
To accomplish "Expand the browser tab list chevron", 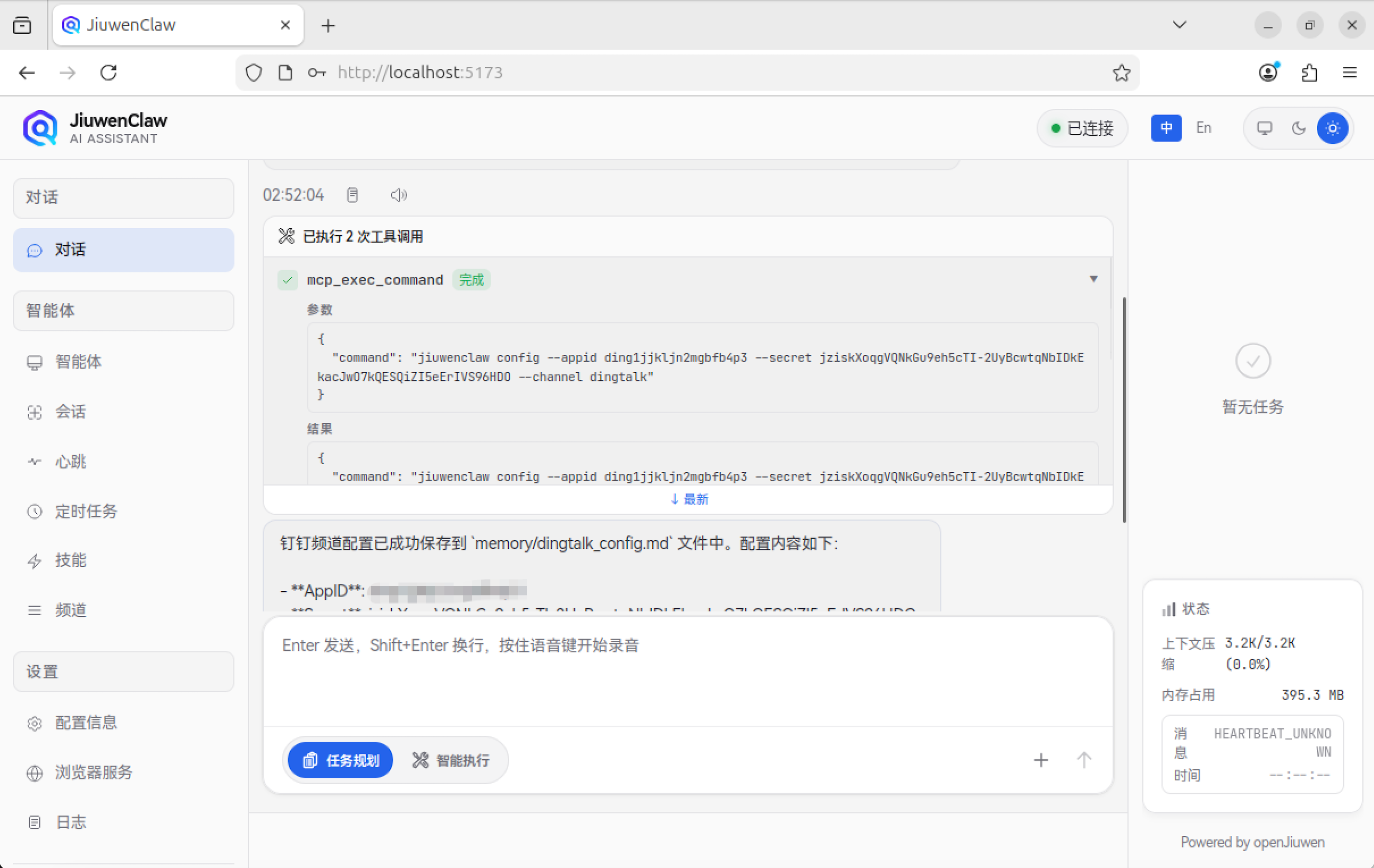I will pyautogui.click(x=1179, y=25).
